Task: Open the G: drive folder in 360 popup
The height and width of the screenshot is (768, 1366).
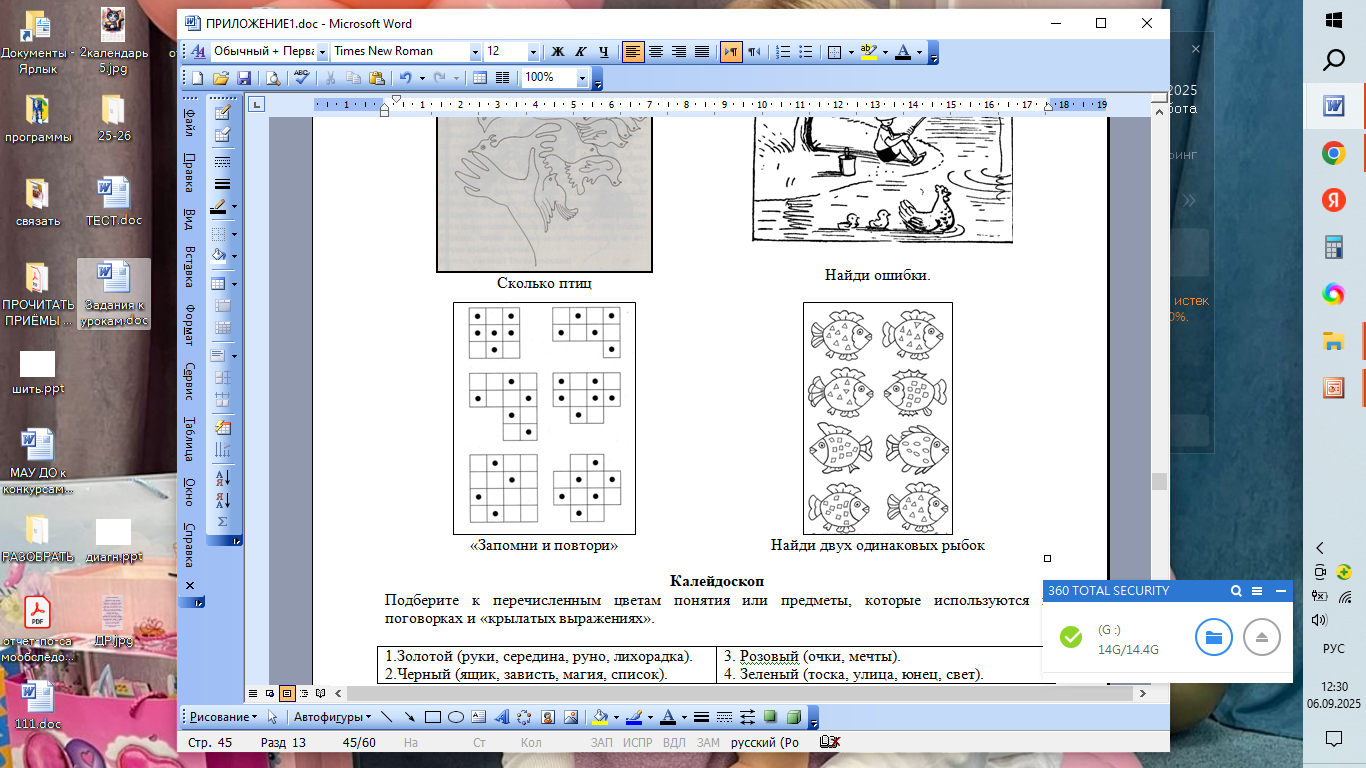Action: click(1213, 637)
